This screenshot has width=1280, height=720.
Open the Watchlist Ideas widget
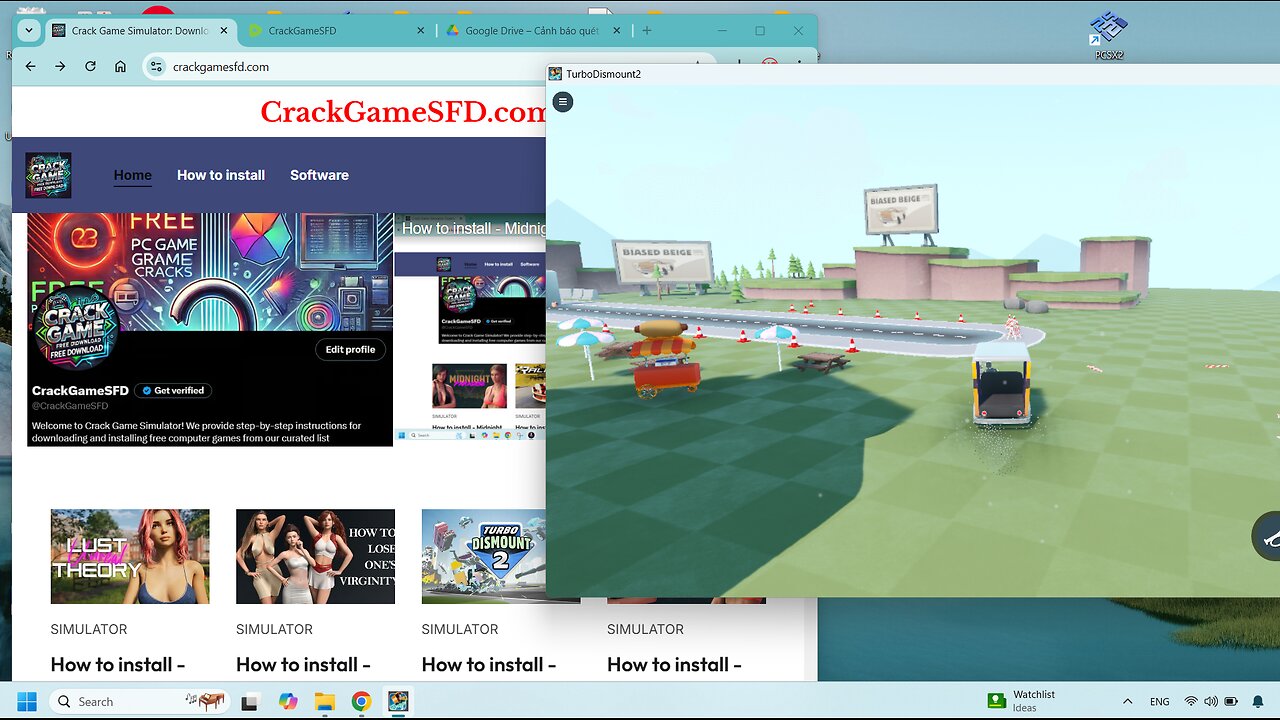point(1022,701)
